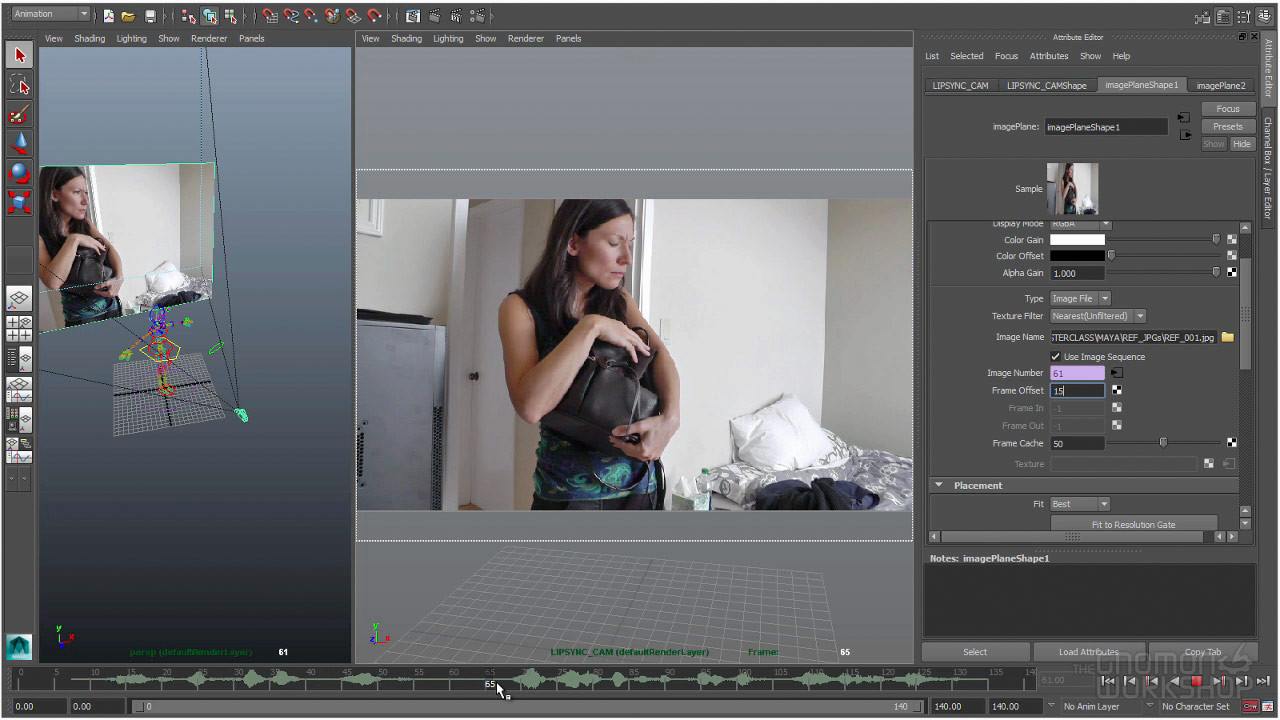The image size is (1280, 720).
Task: Open the Texture Filter dropdown
Action: [1097, 316]
